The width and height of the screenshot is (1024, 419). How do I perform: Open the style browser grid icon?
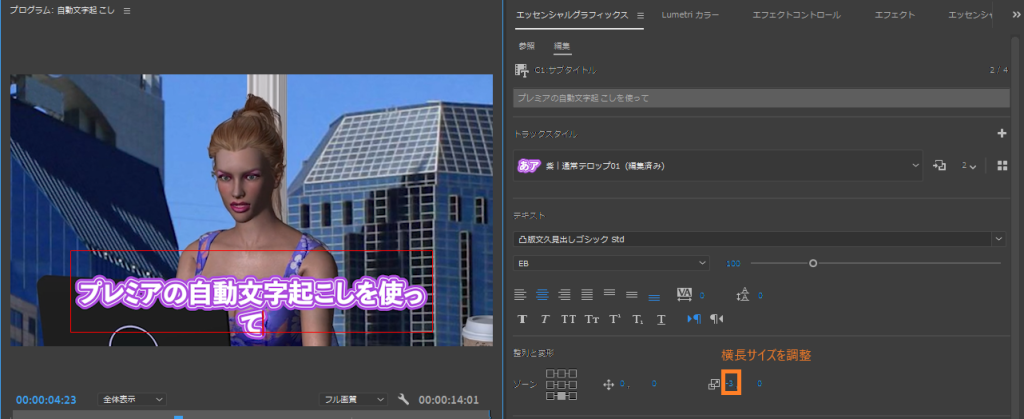click(x=1002, y=166)
